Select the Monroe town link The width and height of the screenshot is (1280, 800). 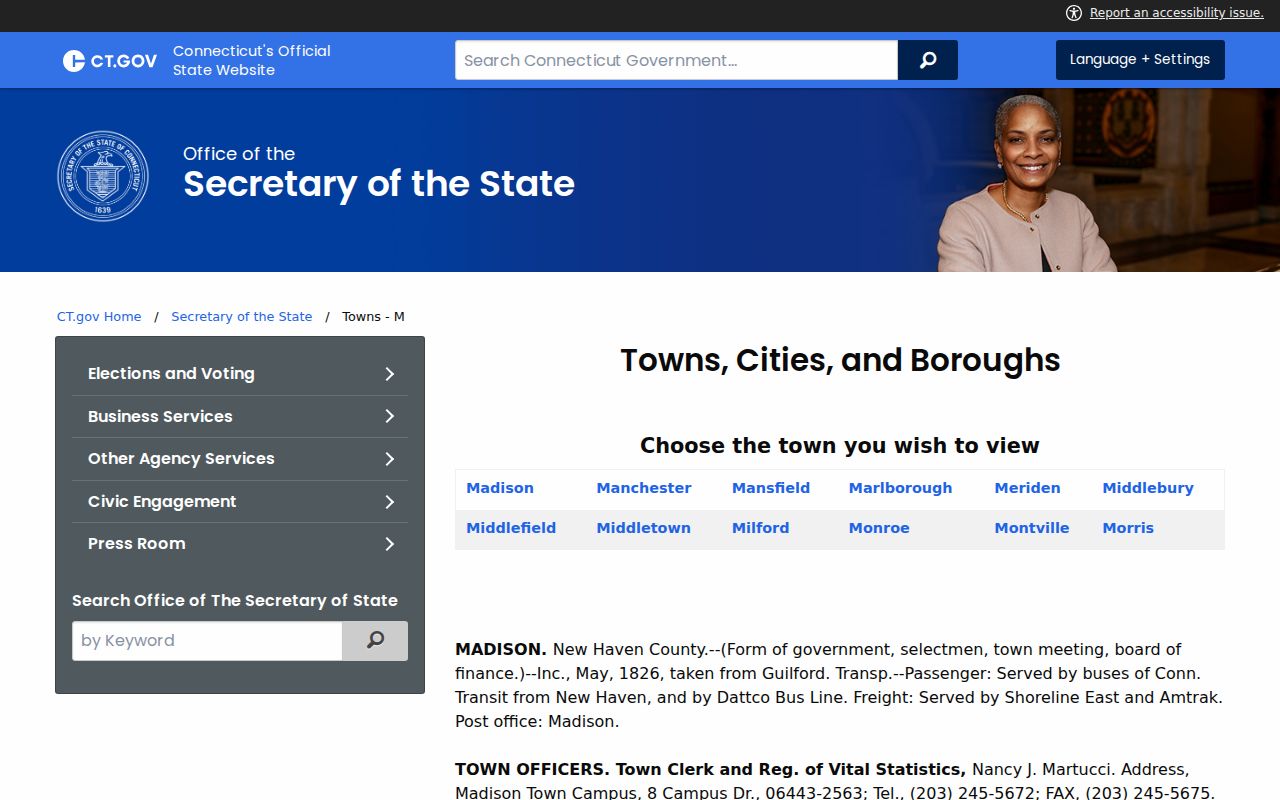coord(879,528)
